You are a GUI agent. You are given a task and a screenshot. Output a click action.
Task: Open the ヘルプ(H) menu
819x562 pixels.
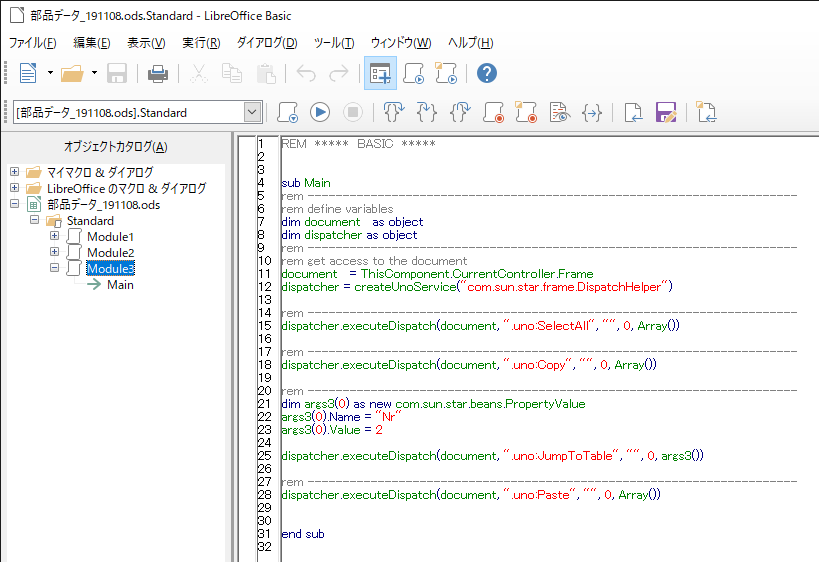(x=471, y=43)
